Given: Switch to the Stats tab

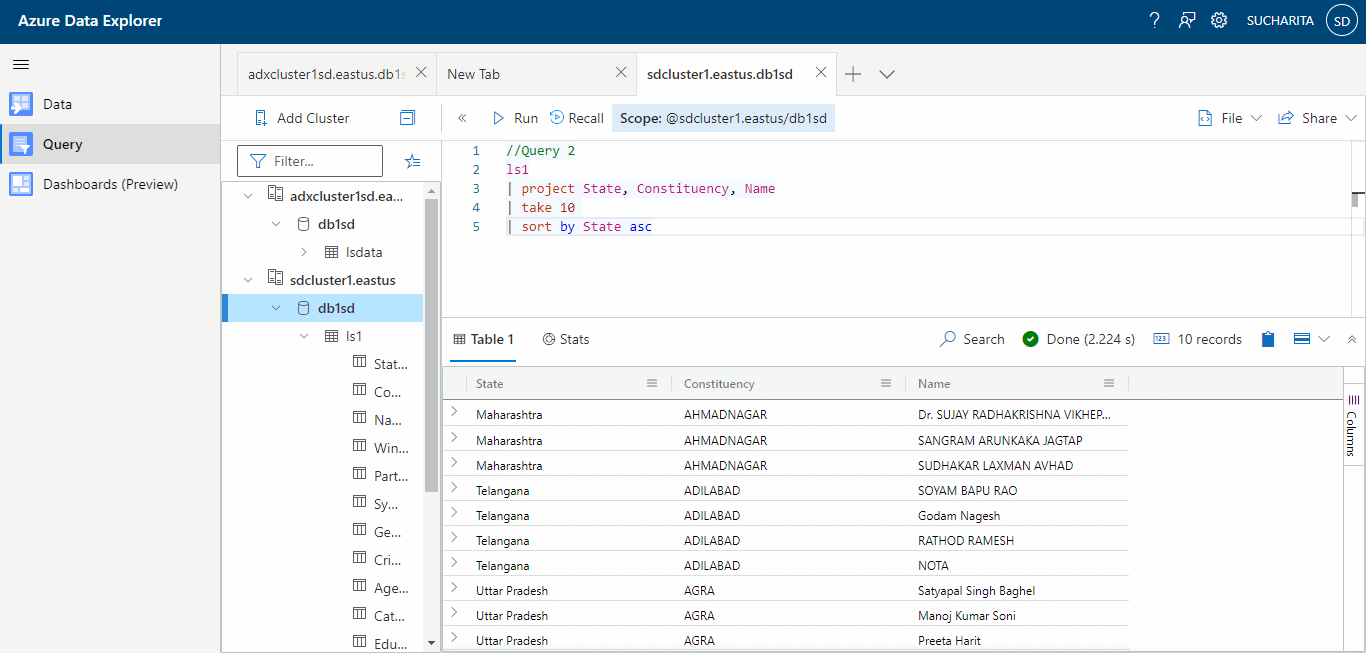Looking at the screenshot, I should click(x=566, y=339).
